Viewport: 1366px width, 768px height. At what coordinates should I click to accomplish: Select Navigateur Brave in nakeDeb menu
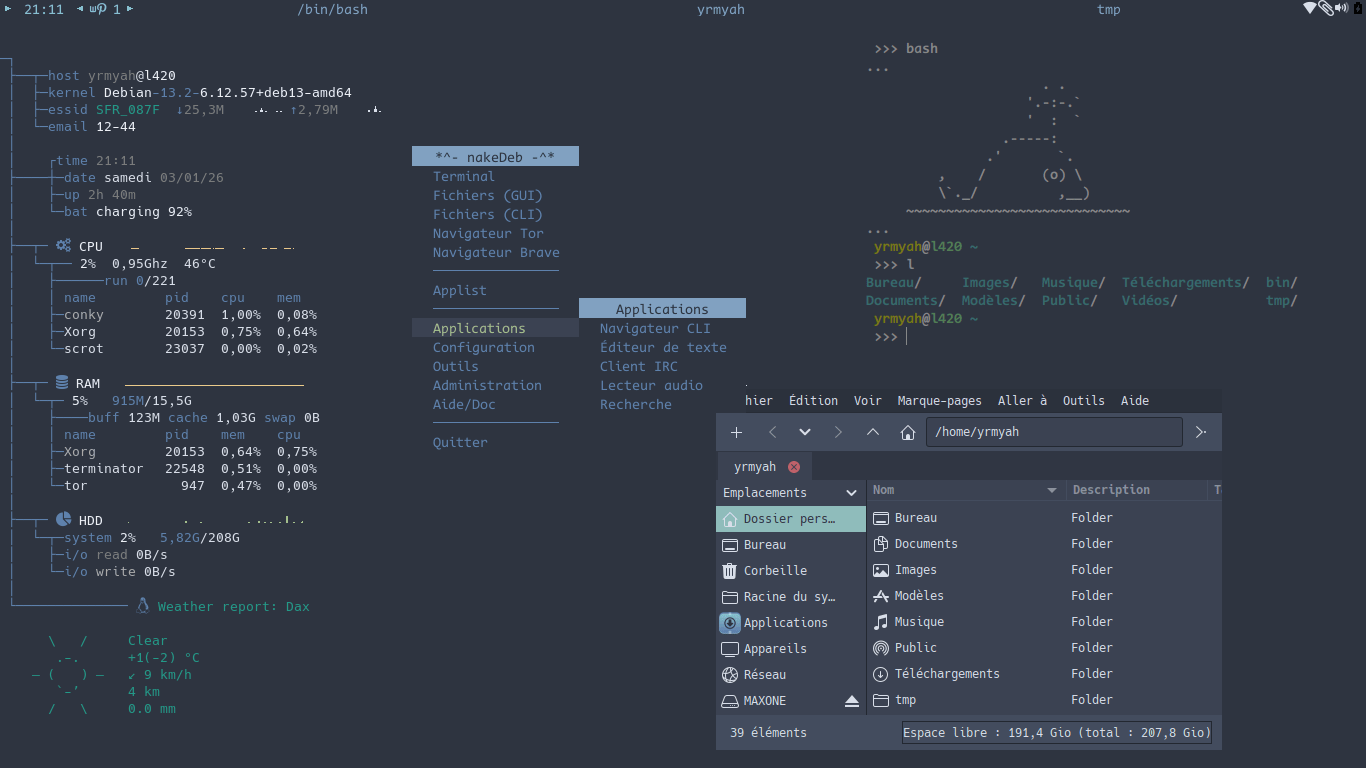pyautogui.click(x=496, y=253)
